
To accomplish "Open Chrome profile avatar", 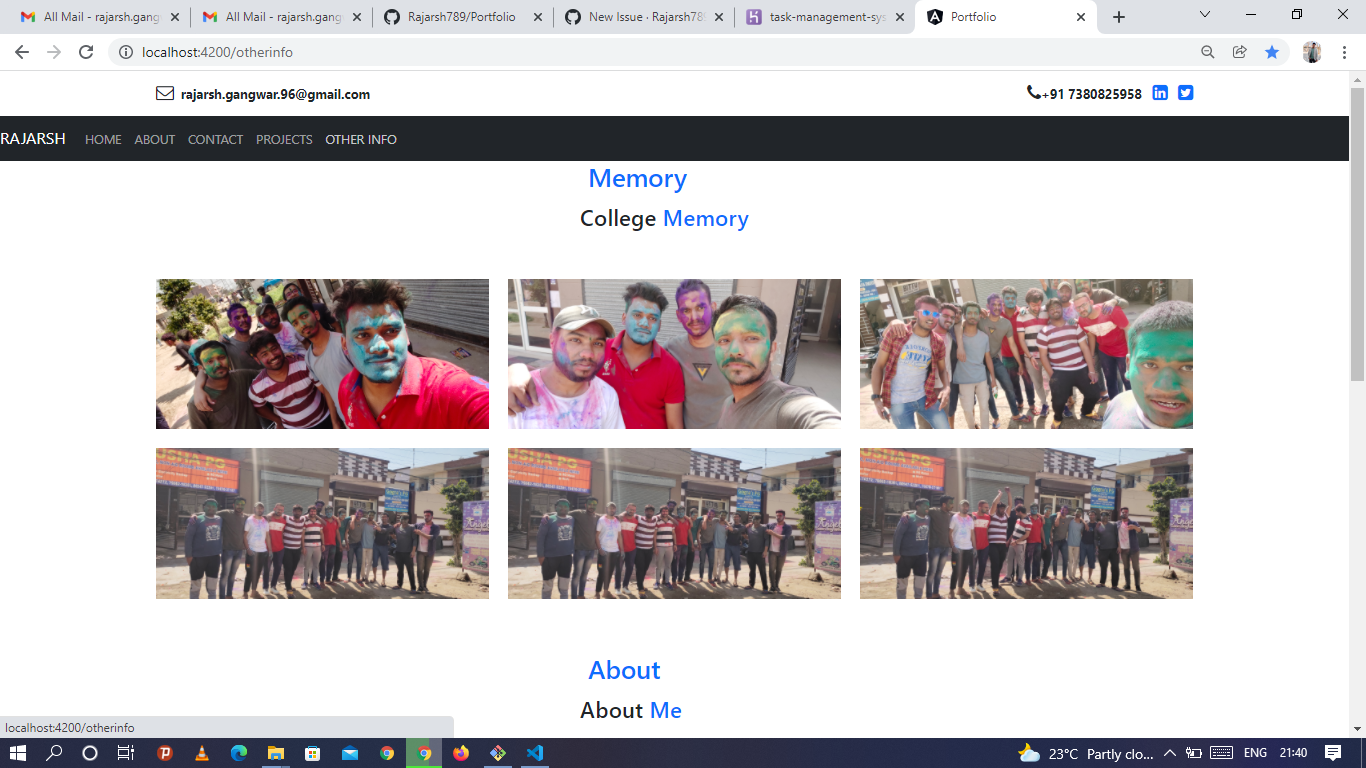I will 1312,52.
